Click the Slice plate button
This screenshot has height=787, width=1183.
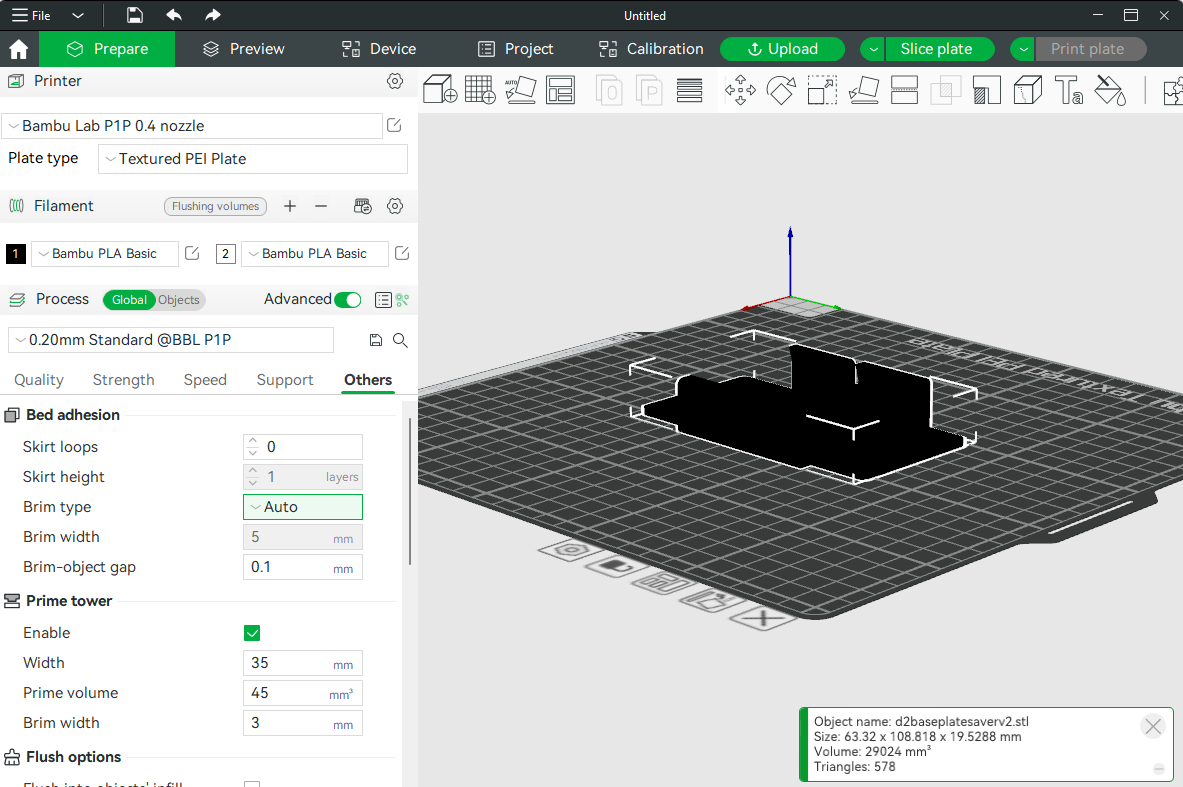click(x=936, y=49)
